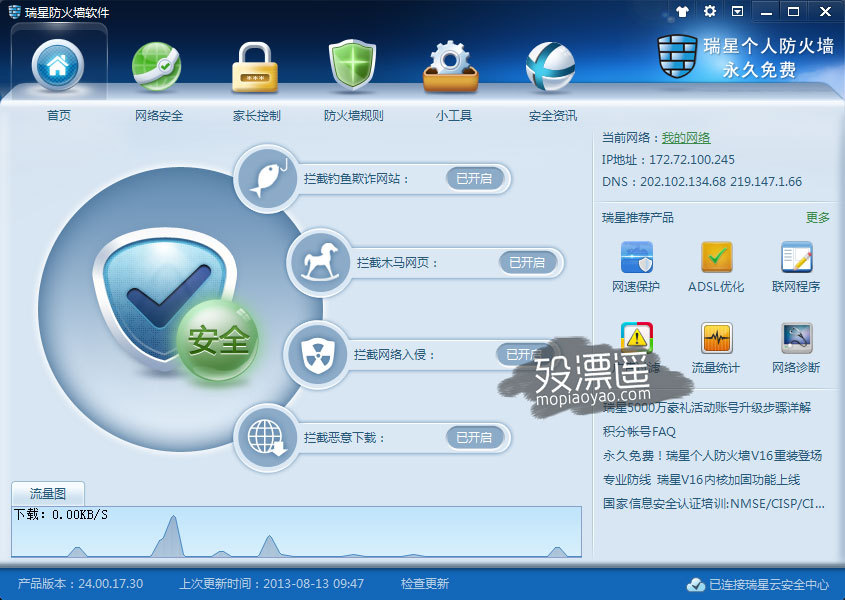This screenshot has width=845, height=600.
Task: Open 家长控制 padlock icon
Action: click(x=255, y=67)
